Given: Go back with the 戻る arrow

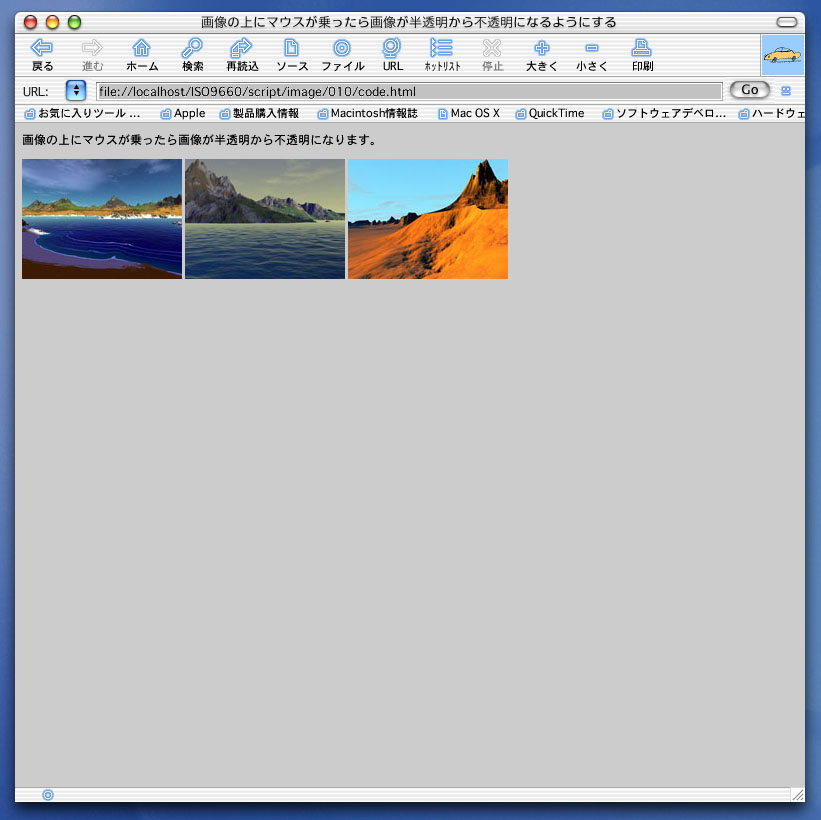Looking at the screenshot, I should 42,54.
